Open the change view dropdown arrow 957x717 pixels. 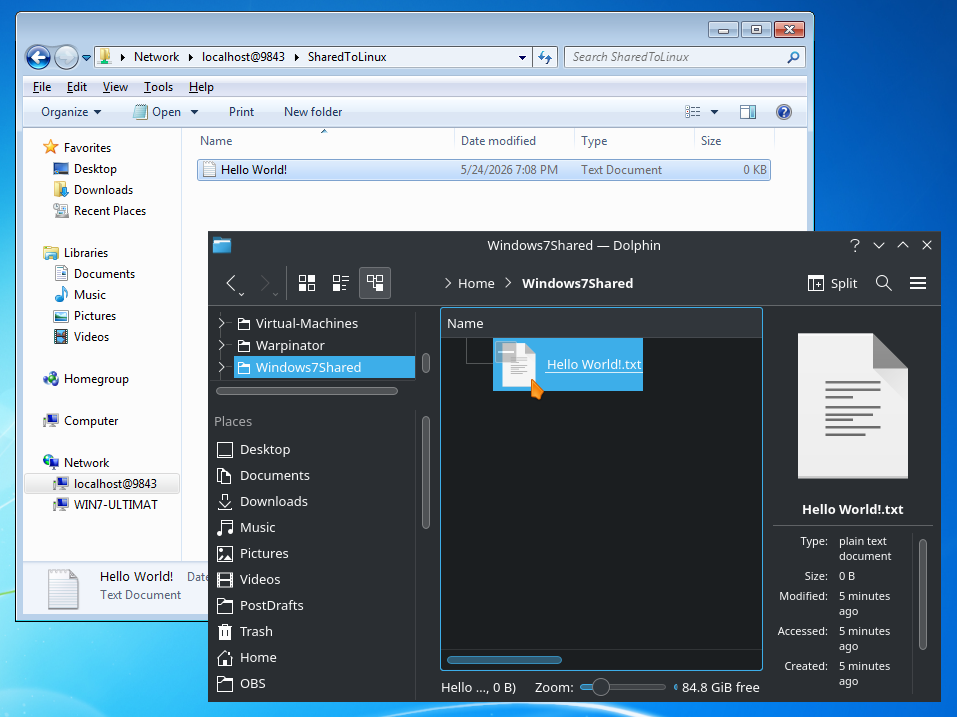714,112
